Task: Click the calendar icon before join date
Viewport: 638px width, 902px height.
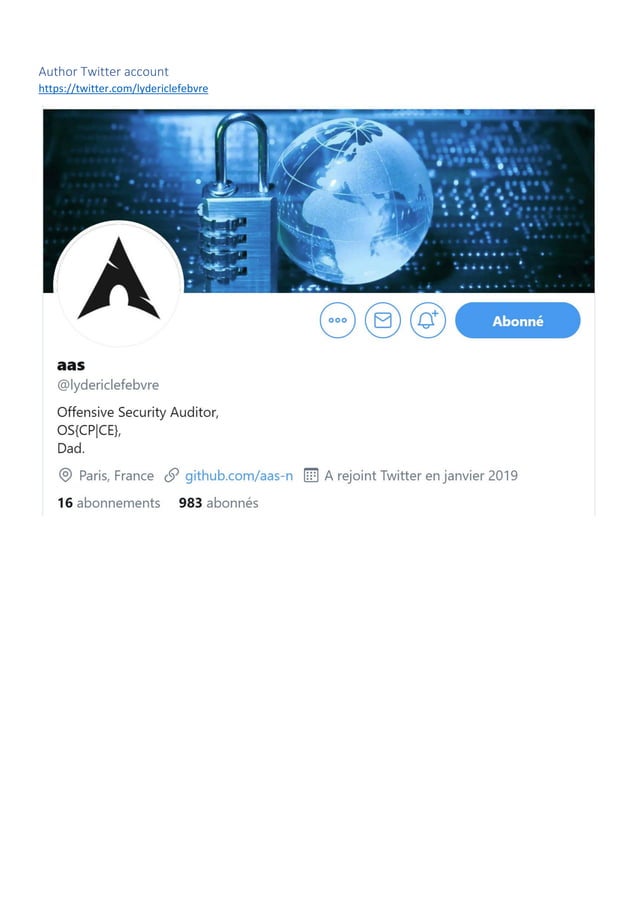Action: pyautogui.click(x=311, y=475)
